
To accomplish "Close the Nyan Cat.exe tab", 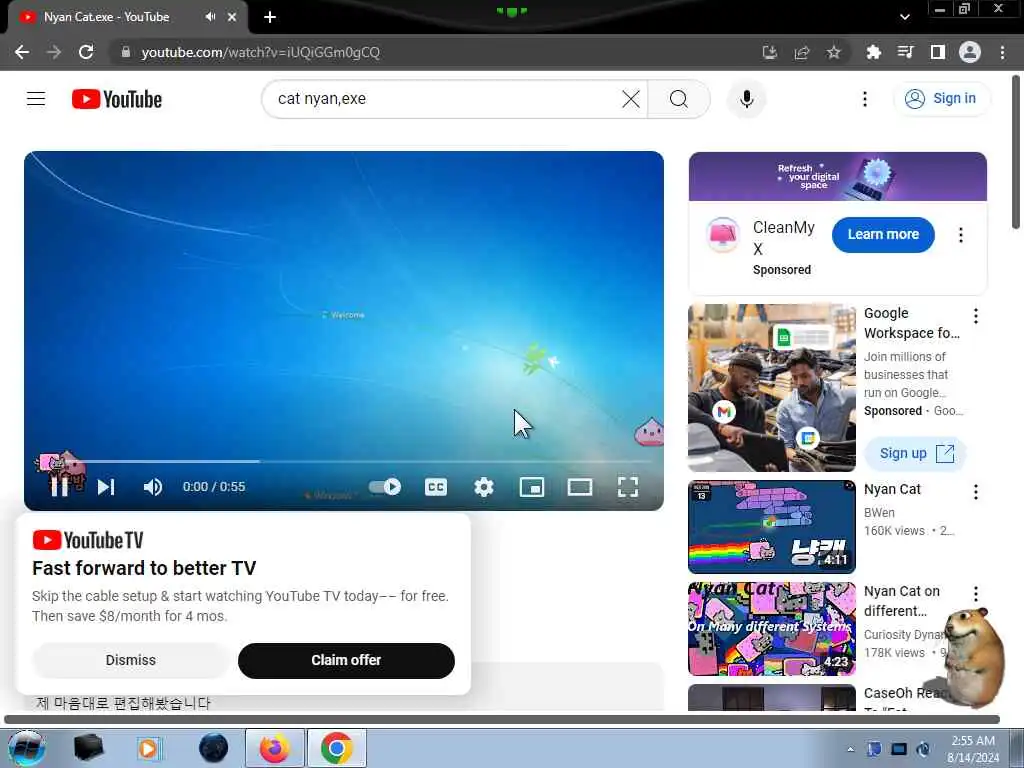I will (232, 17).
